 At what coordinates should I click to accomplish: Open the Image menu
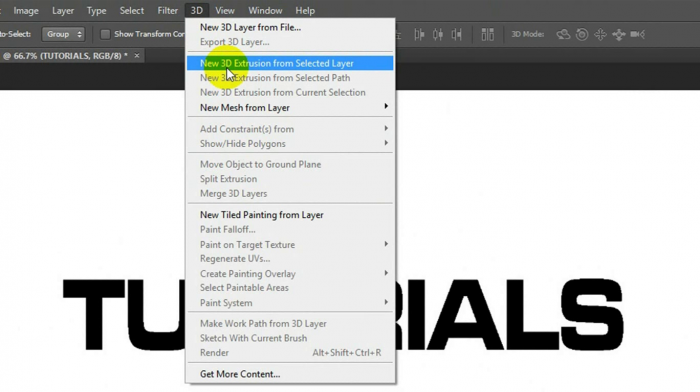pyautogui.click(x=26, y=10)
